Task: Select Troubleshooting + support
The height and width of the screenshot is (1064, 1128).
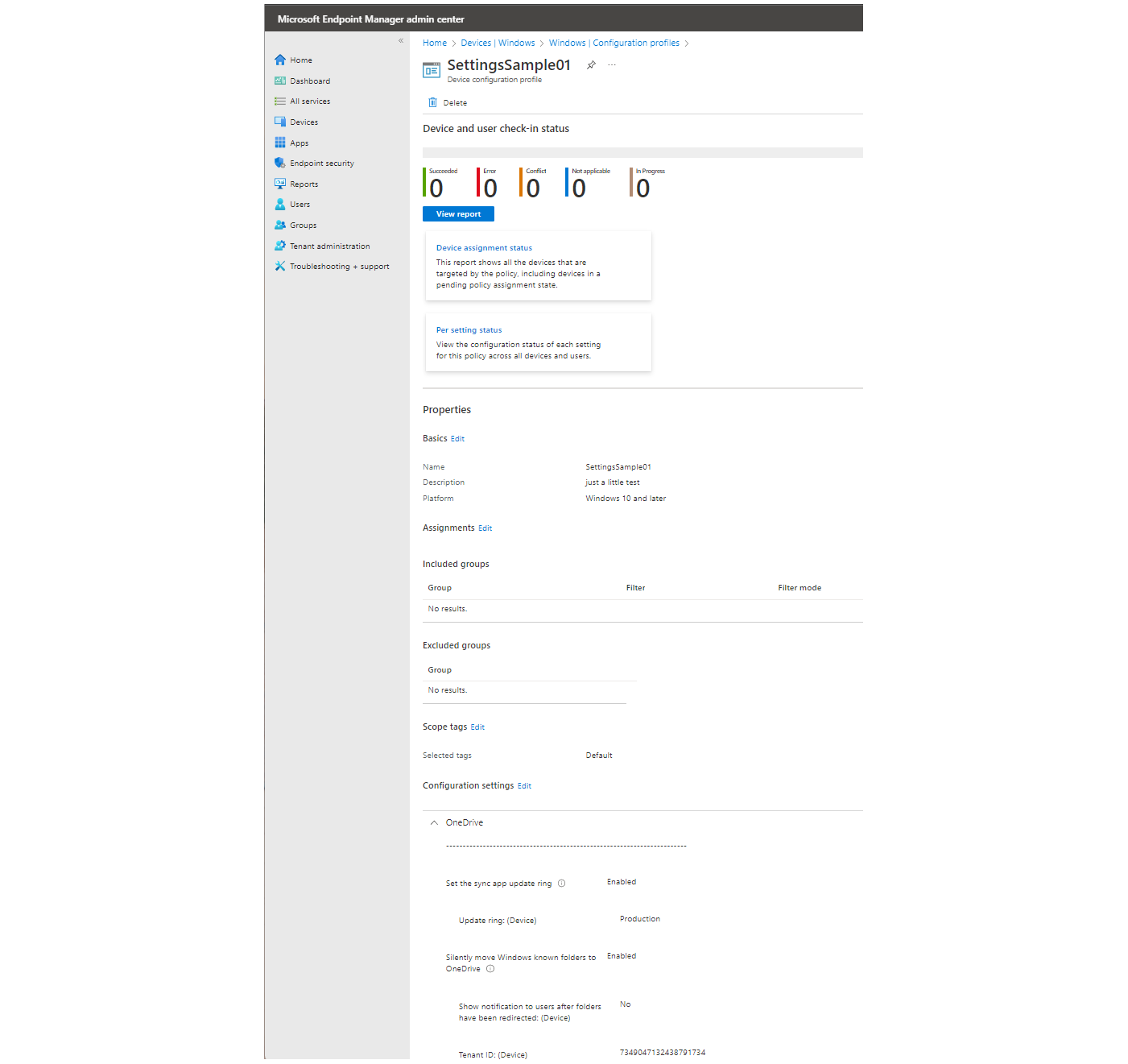Action: tap(338, 266)
